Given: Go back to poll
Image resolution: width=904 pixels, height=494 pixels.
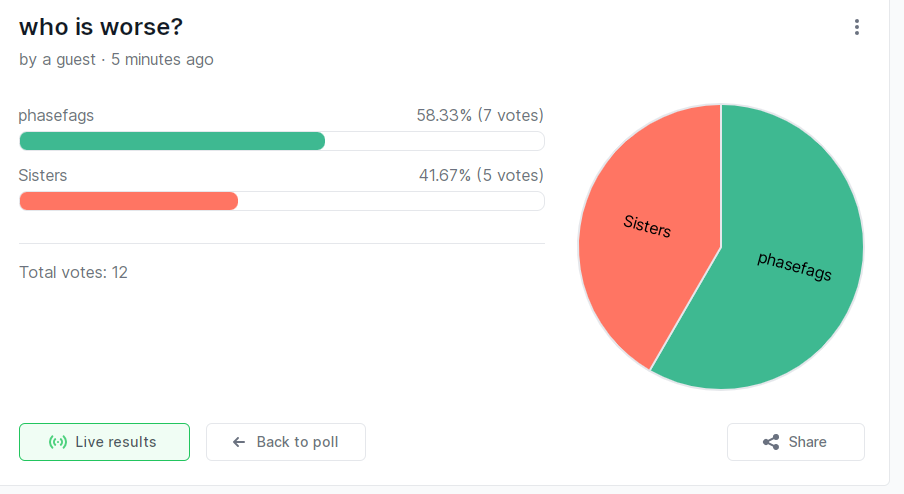Looking at the screenshot, I should click(286, 442).
